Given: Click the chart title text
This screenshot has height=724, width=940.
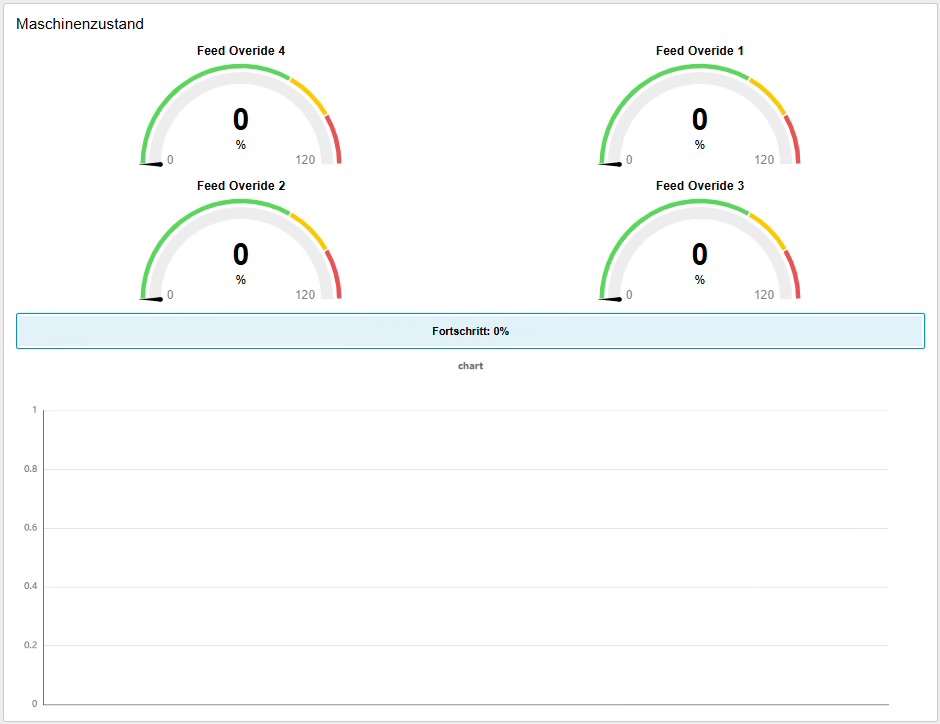Looking at the screenshot, I should [470, 366].
